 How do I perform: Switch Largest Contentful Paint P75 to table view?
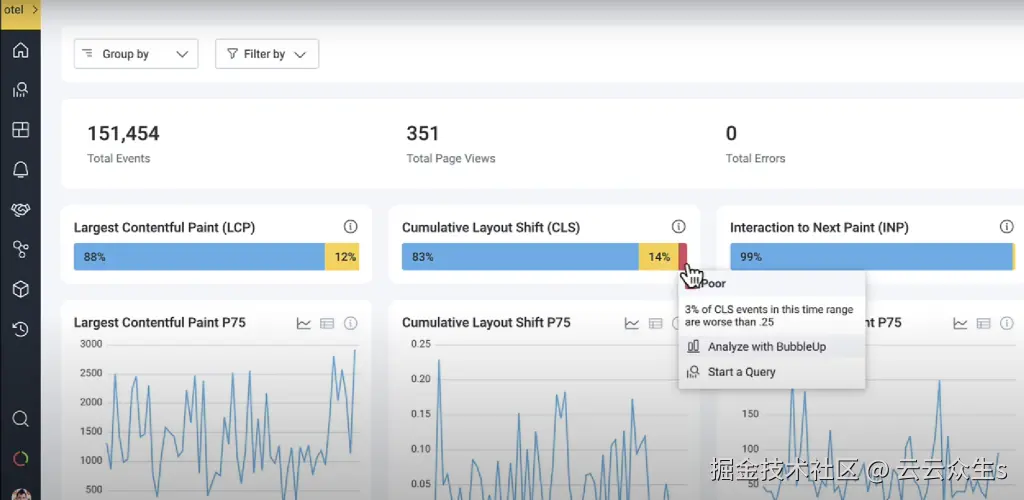327,323
